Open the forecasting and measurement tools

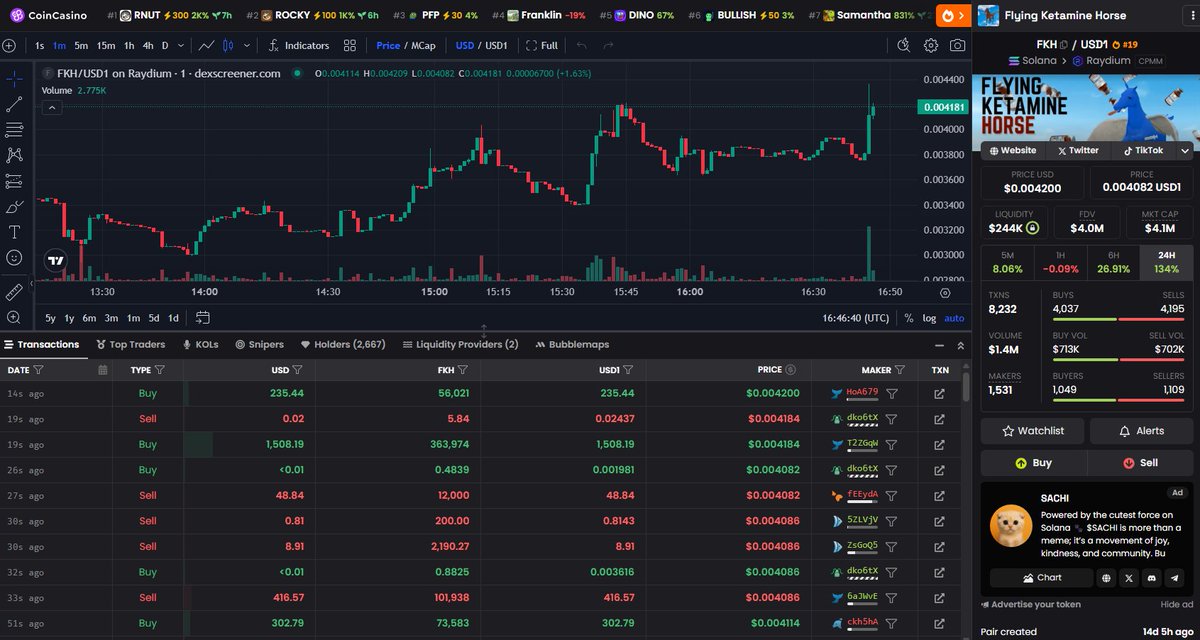click(14, 181)
